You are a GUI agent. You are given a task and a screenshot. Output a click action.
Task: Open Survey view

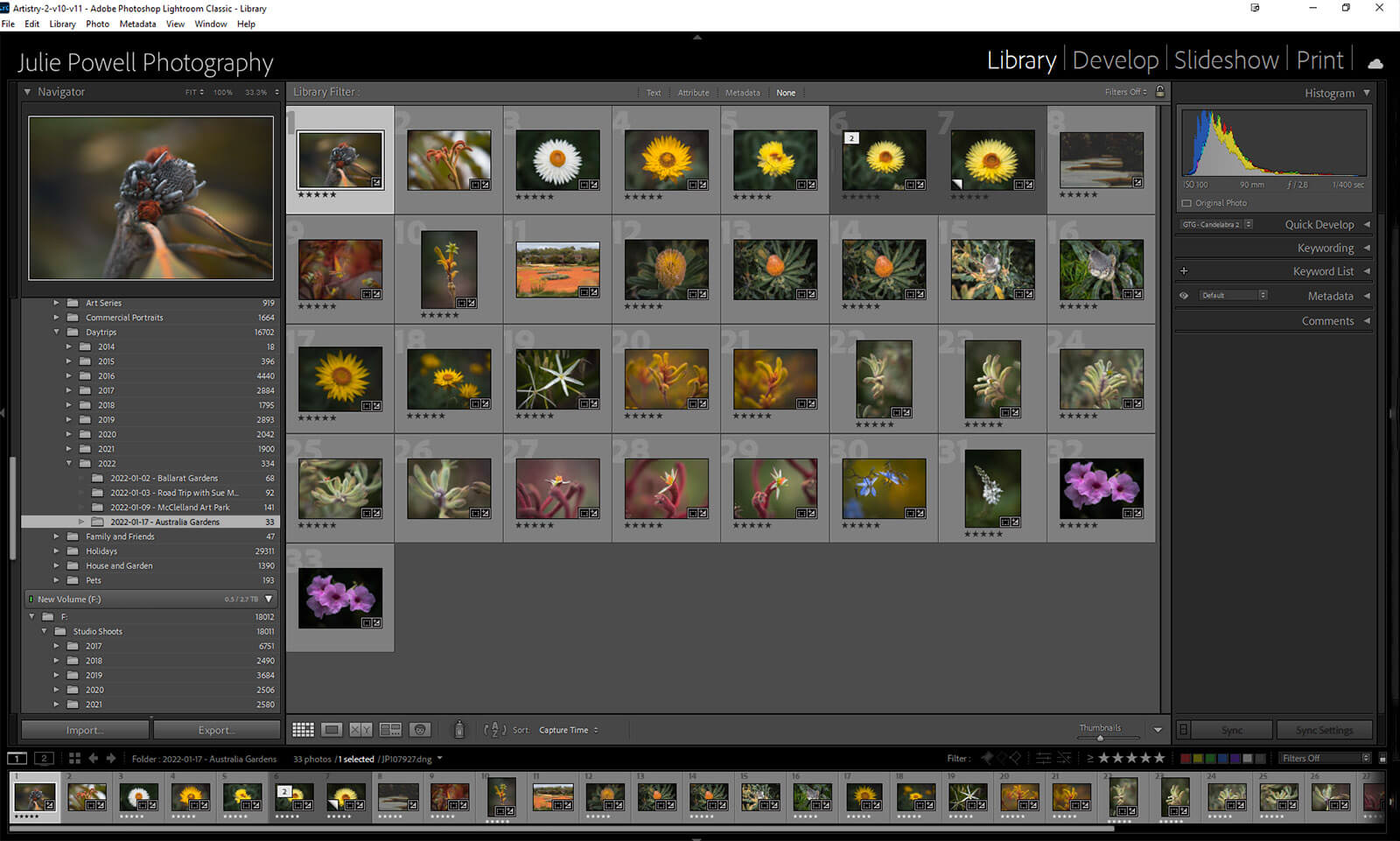pos(390,730)
